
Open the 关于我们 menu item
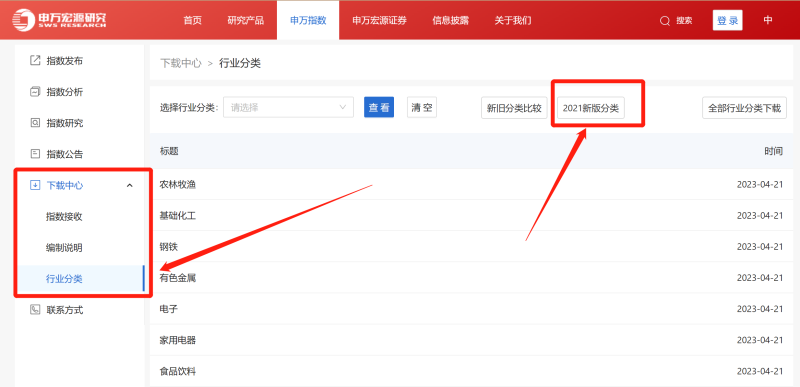(x=513, y=20)
